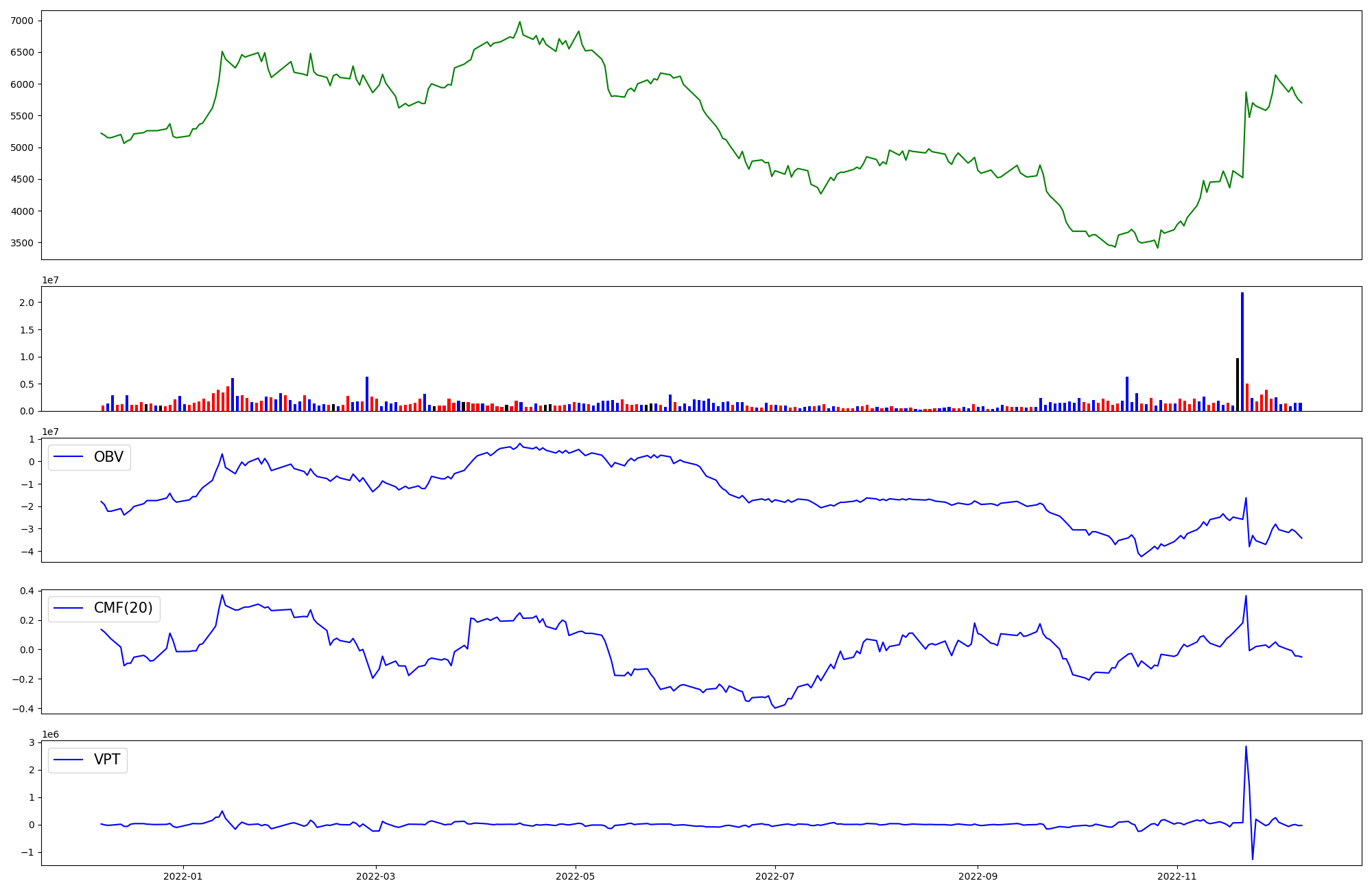The width and height of the screenshot is (1372, 892).
Task: Click the 0.4 tick on CMF axis
Action: (x=27, y=591)
